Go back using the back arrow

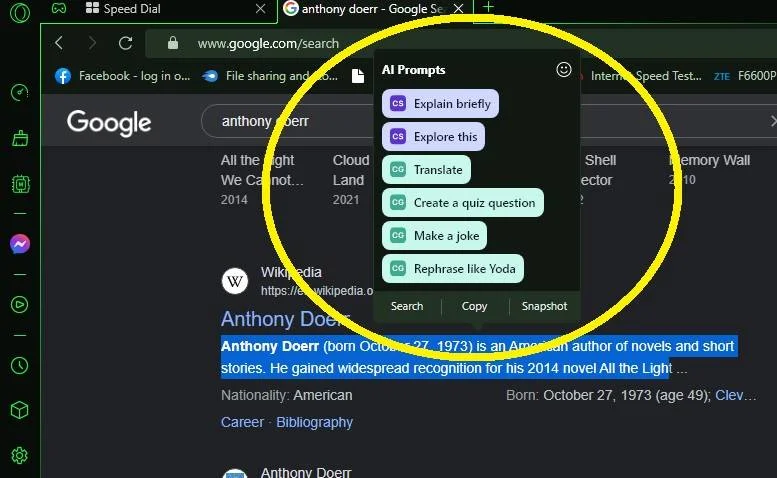(x=59, y=43)
